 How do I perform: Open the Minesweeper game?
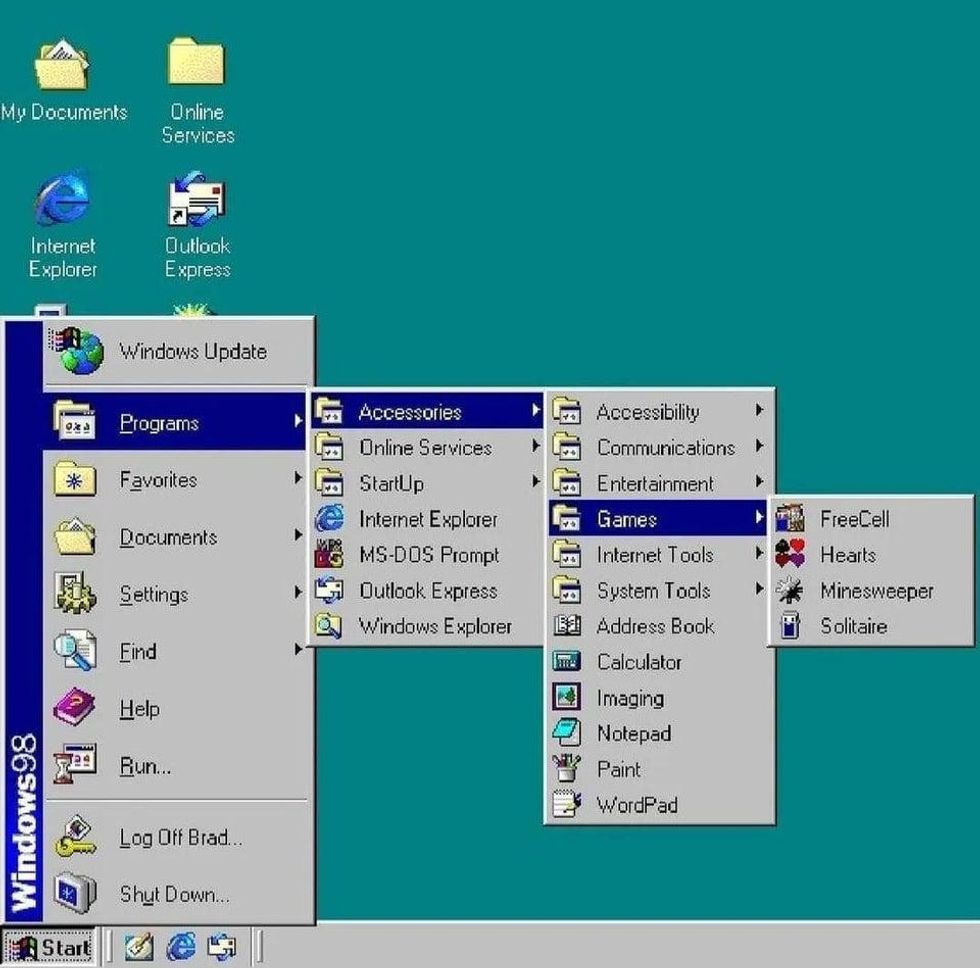click(x=875, y=591)
